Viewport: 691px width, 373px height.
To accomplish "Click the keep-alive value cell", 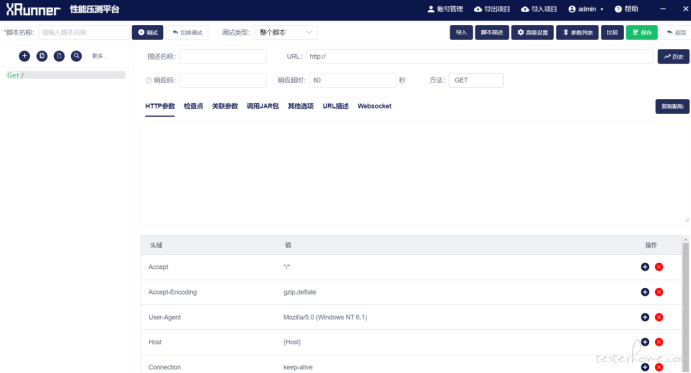I will (298, 367).
